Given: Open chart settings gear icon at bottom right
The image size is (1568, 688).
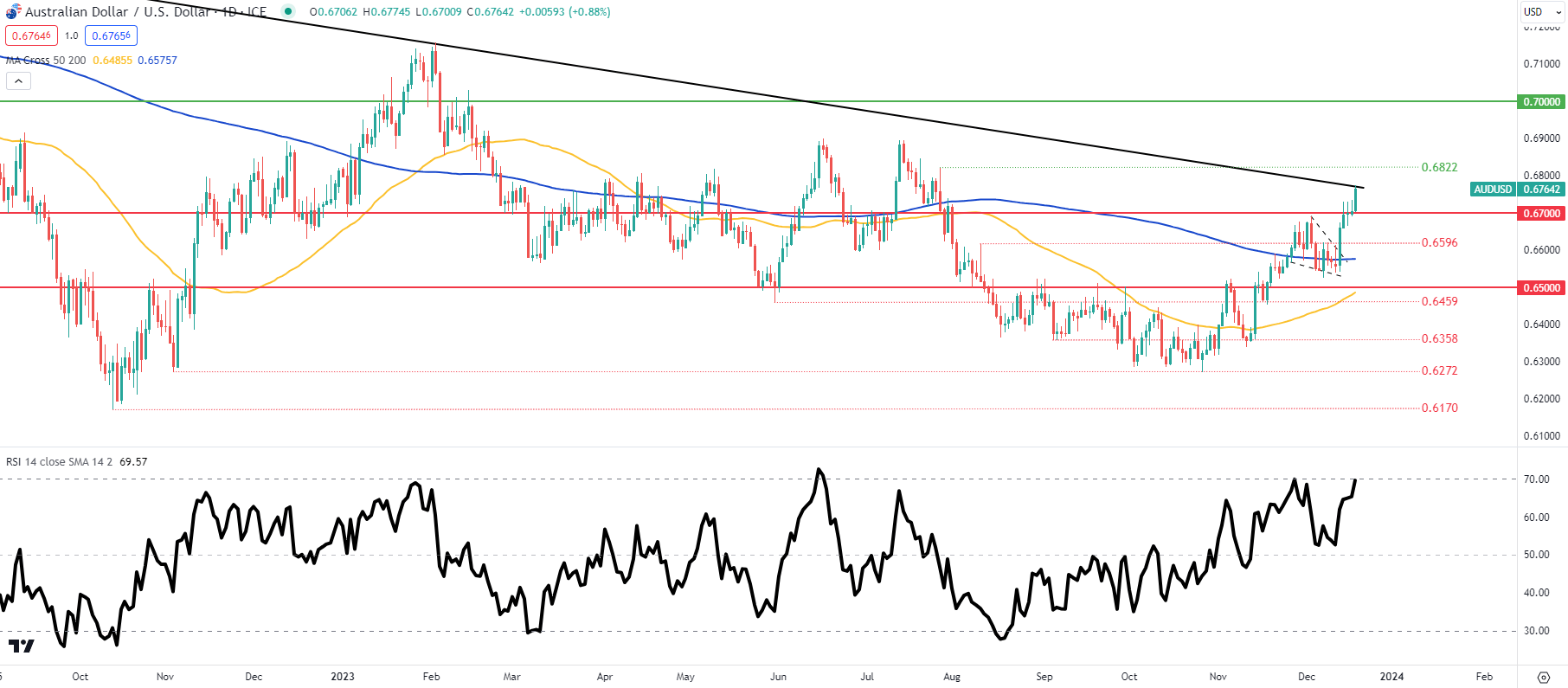Looking at the screenshot, I should click(x=1543, y=677).
